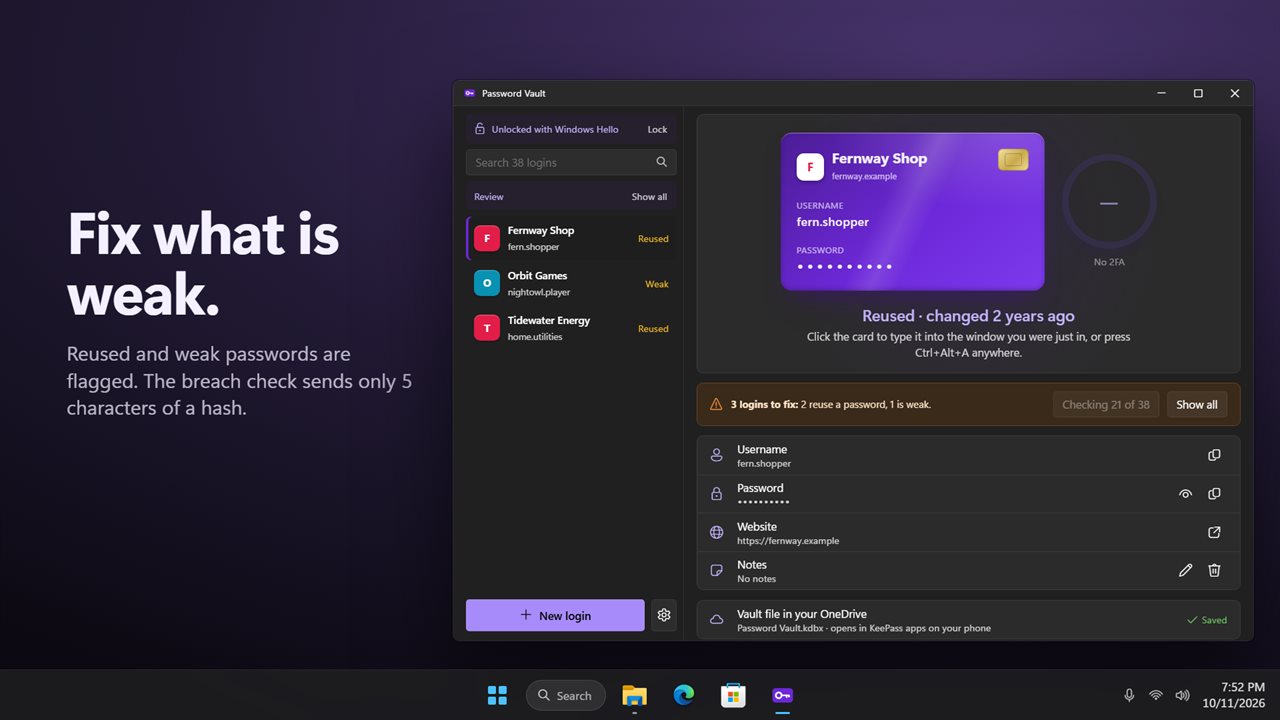Click the taskbar Search box
This screenshot has width=1280, height=720.
(565, 695)
